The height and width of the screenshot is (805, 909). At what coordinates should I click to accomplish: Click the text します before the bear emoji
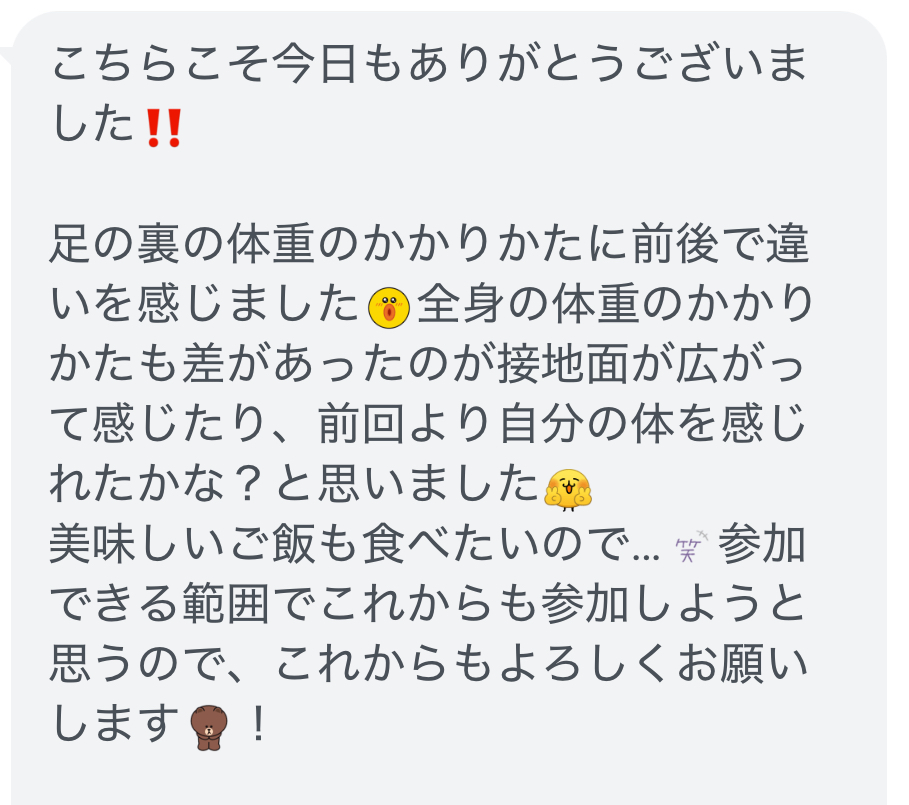pyautogui.click(x=116, y=724)
